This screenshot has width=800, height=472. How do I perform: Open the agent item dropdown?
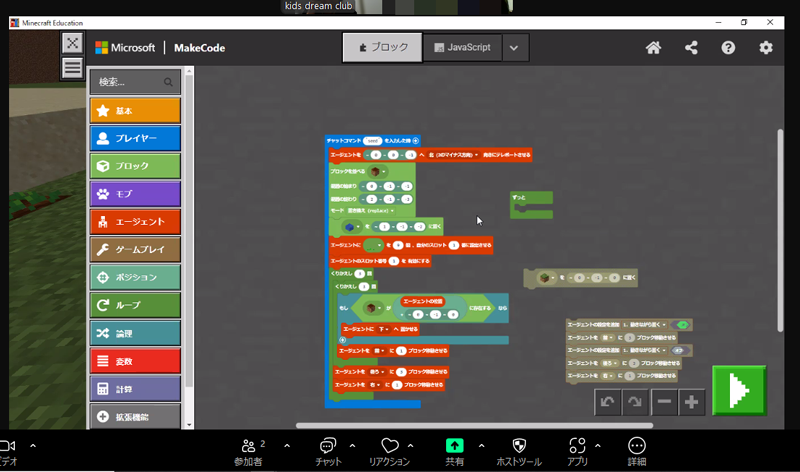click(373, 245)
